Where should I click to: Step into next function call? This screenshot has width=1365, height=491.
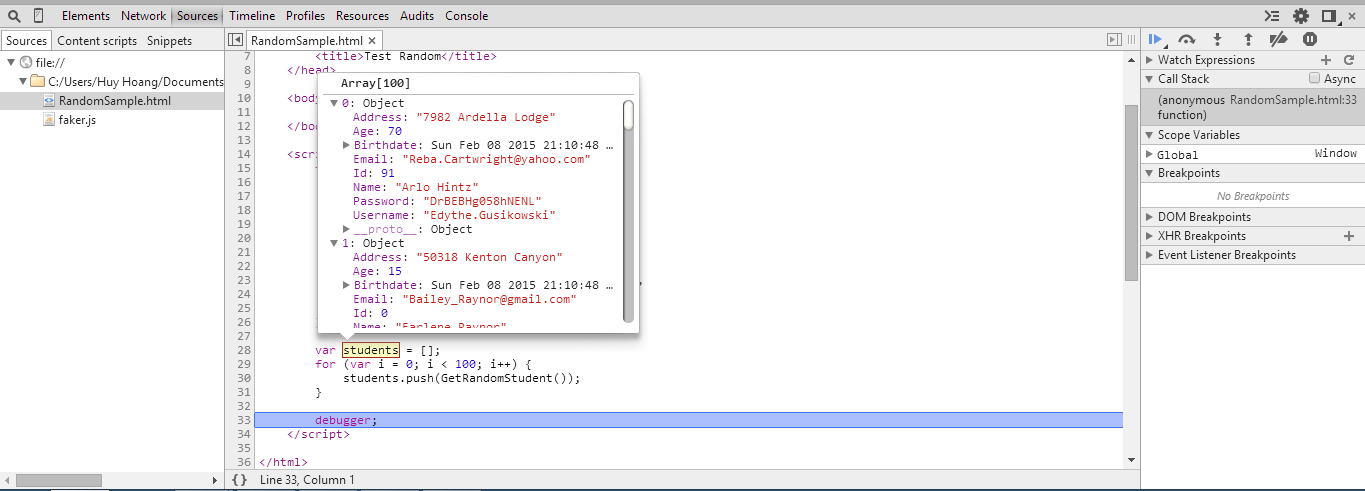1217,40
